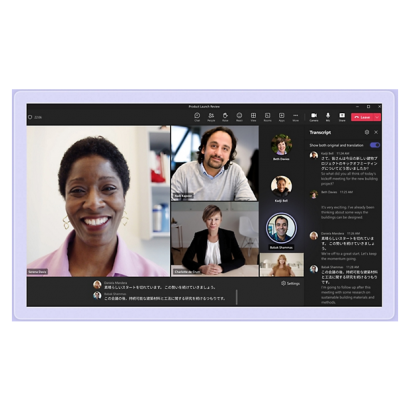The image size is (410, 410).
Task: Toggle Show both original and translation switch
Action: [375, 145]
